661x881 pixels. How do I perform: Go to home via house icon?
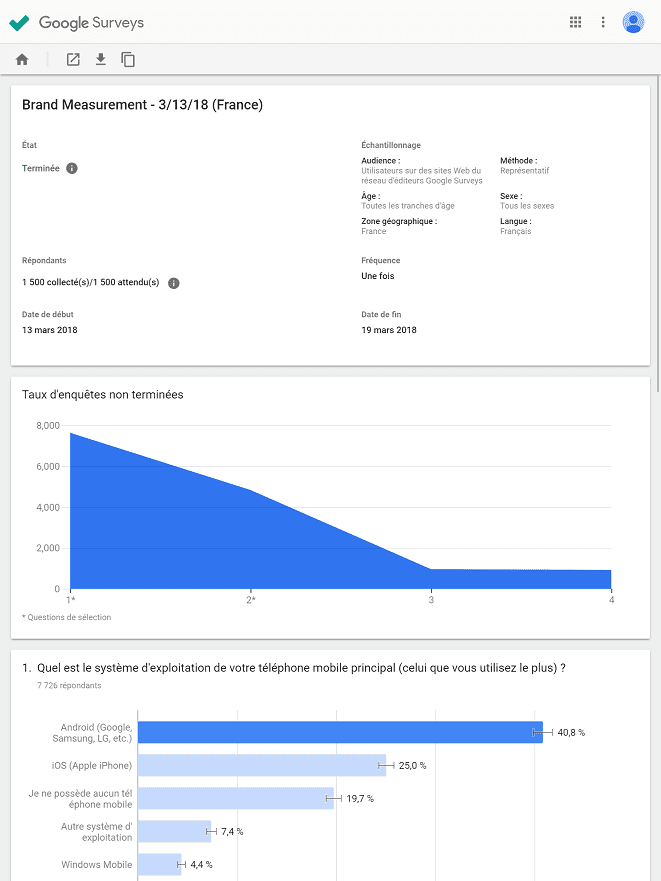tap(22, 60)
